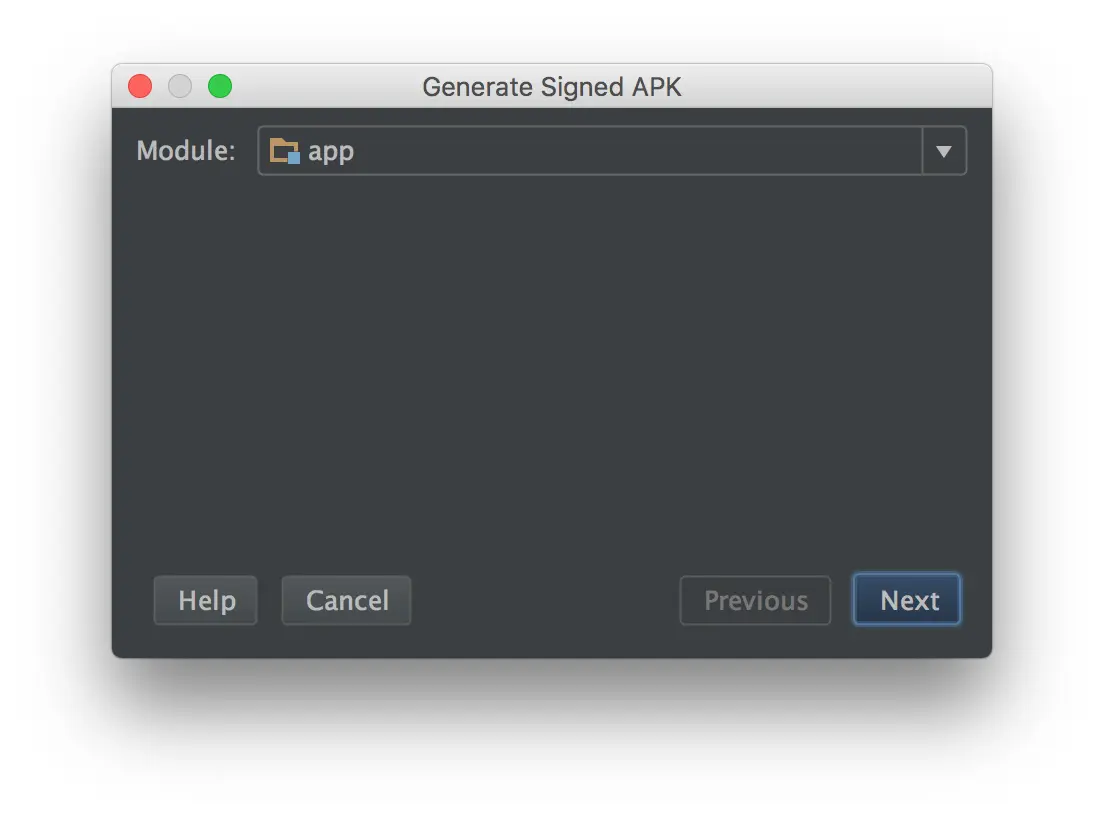
Task: Expand module list using the triangle arrow
Action: coord(944,151)
